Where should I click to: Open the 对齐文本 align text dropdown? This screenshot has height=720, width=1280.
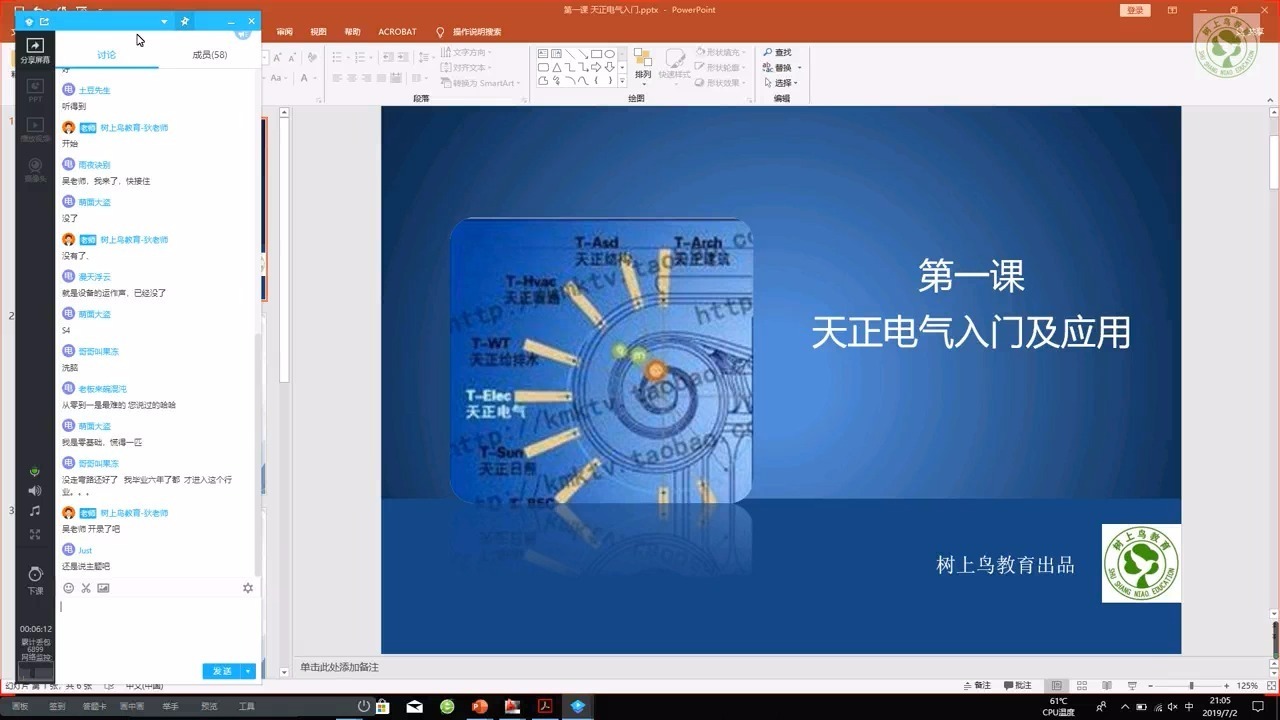tap(467, 68)
